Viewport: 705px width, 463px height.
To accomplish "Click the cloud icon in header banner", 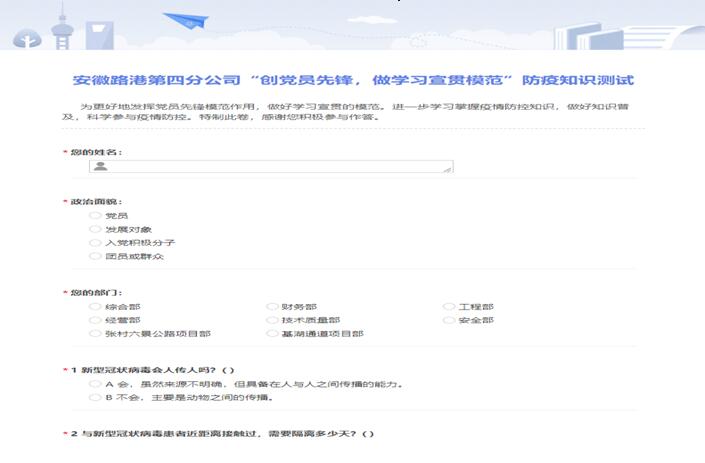I will point(25,37).
